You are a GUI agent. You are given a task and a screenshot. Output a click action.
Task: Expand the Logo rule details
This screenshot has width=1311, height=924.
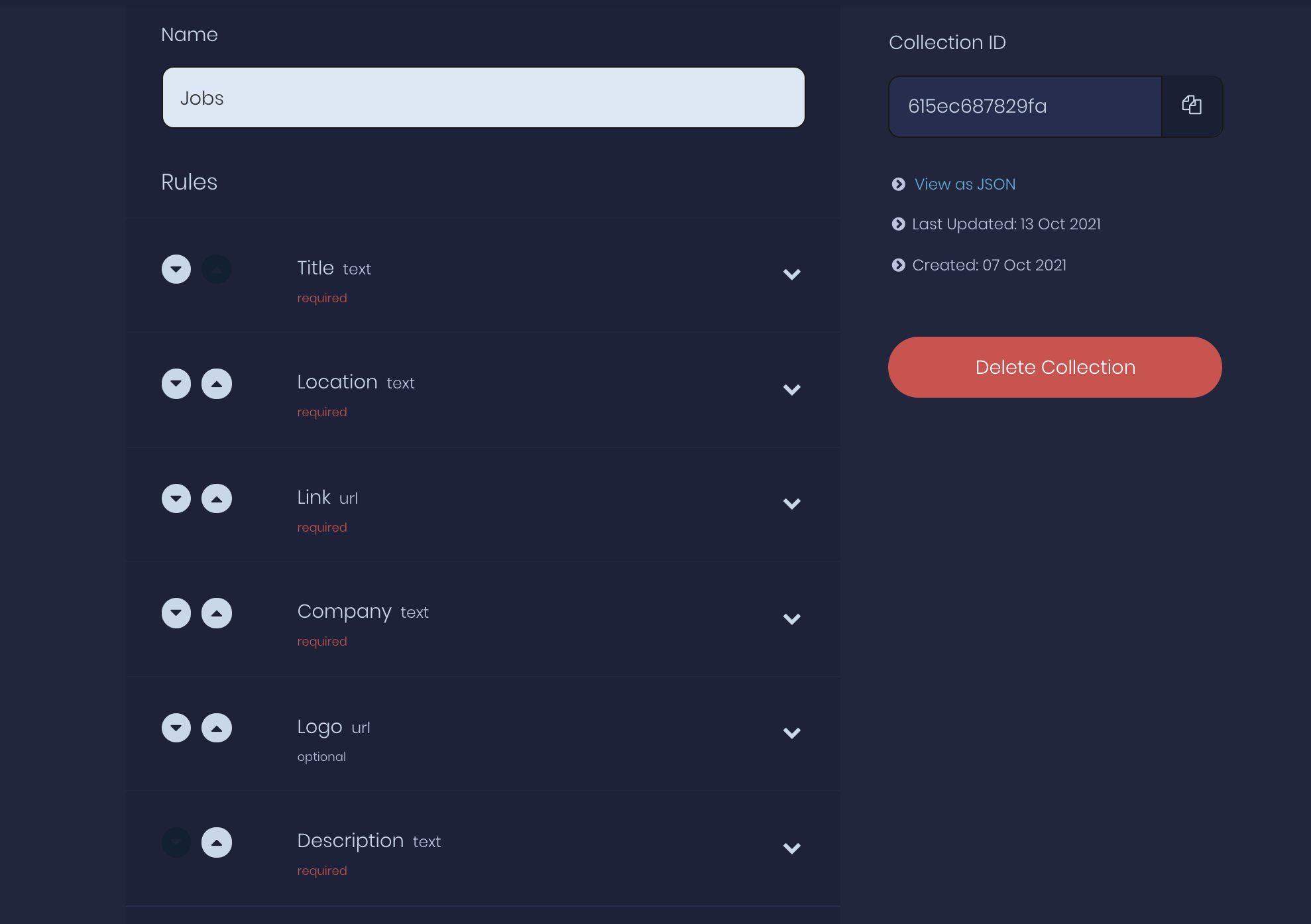coord(792,733)
